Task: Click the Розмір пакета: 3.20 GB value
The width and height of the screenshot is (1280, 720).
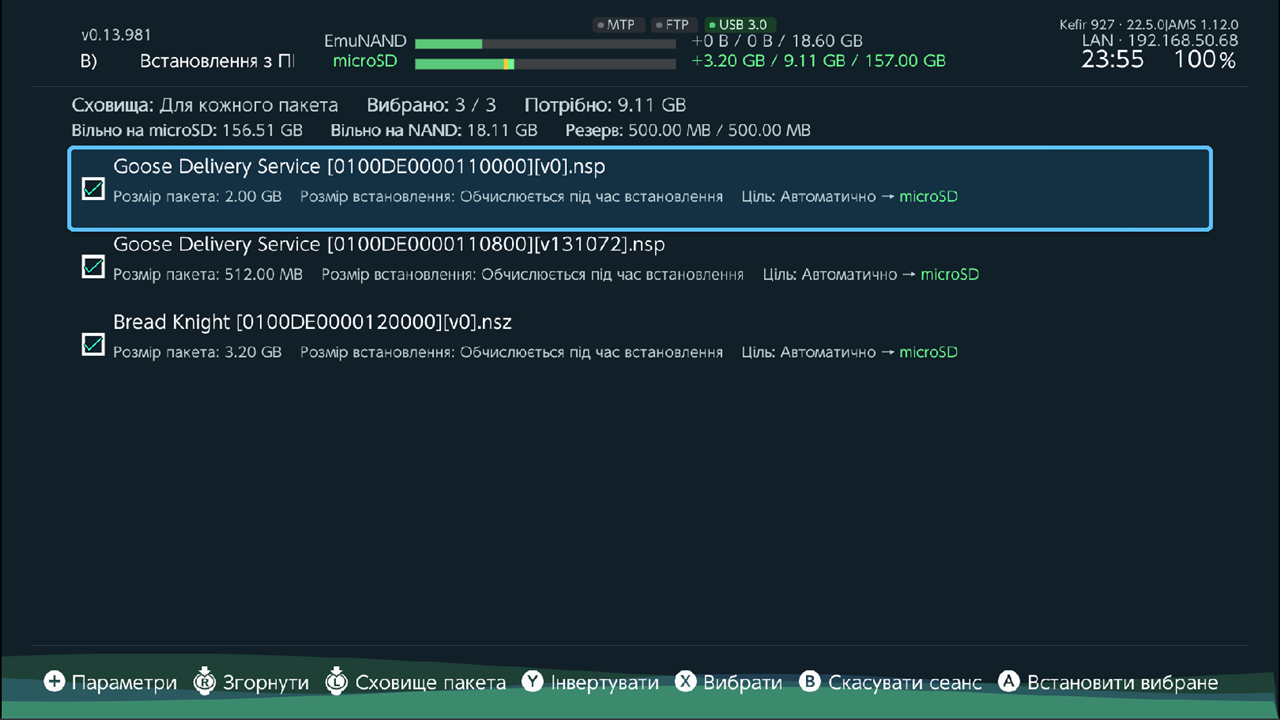Action: tap(197, 352)
